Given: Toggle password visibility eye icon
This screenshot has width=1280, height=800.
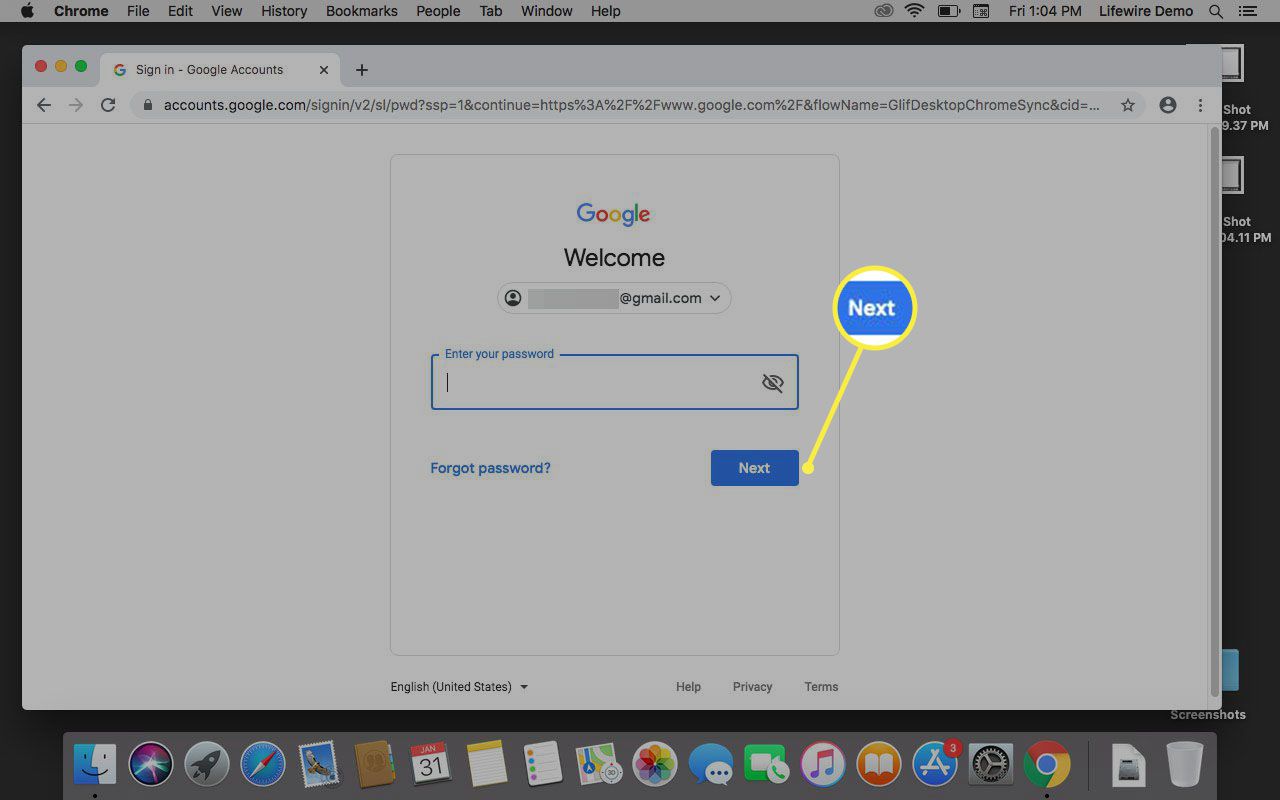Looking at the screenshot, I should pos(772,382).
